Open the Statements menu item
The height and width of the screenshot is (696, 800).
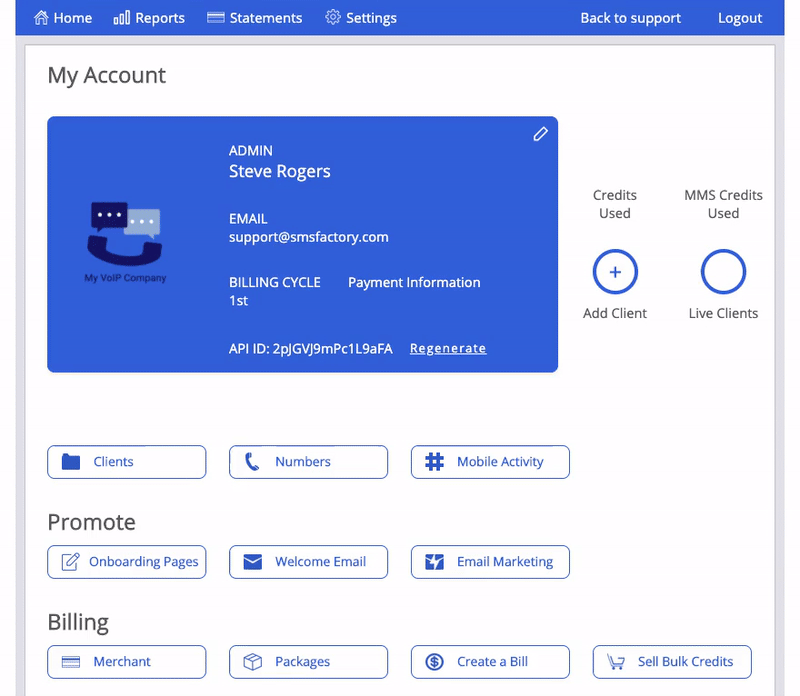pos(255,18)
